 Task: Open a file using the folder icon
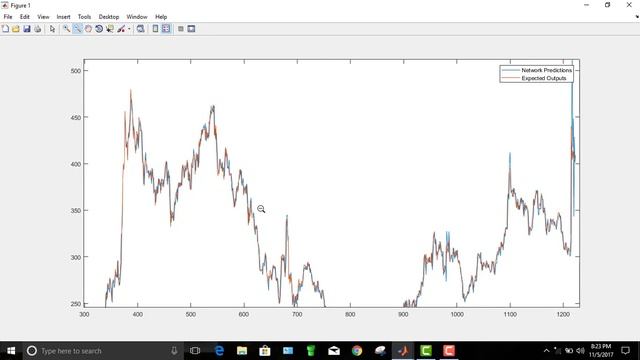(x=16, y=29)
